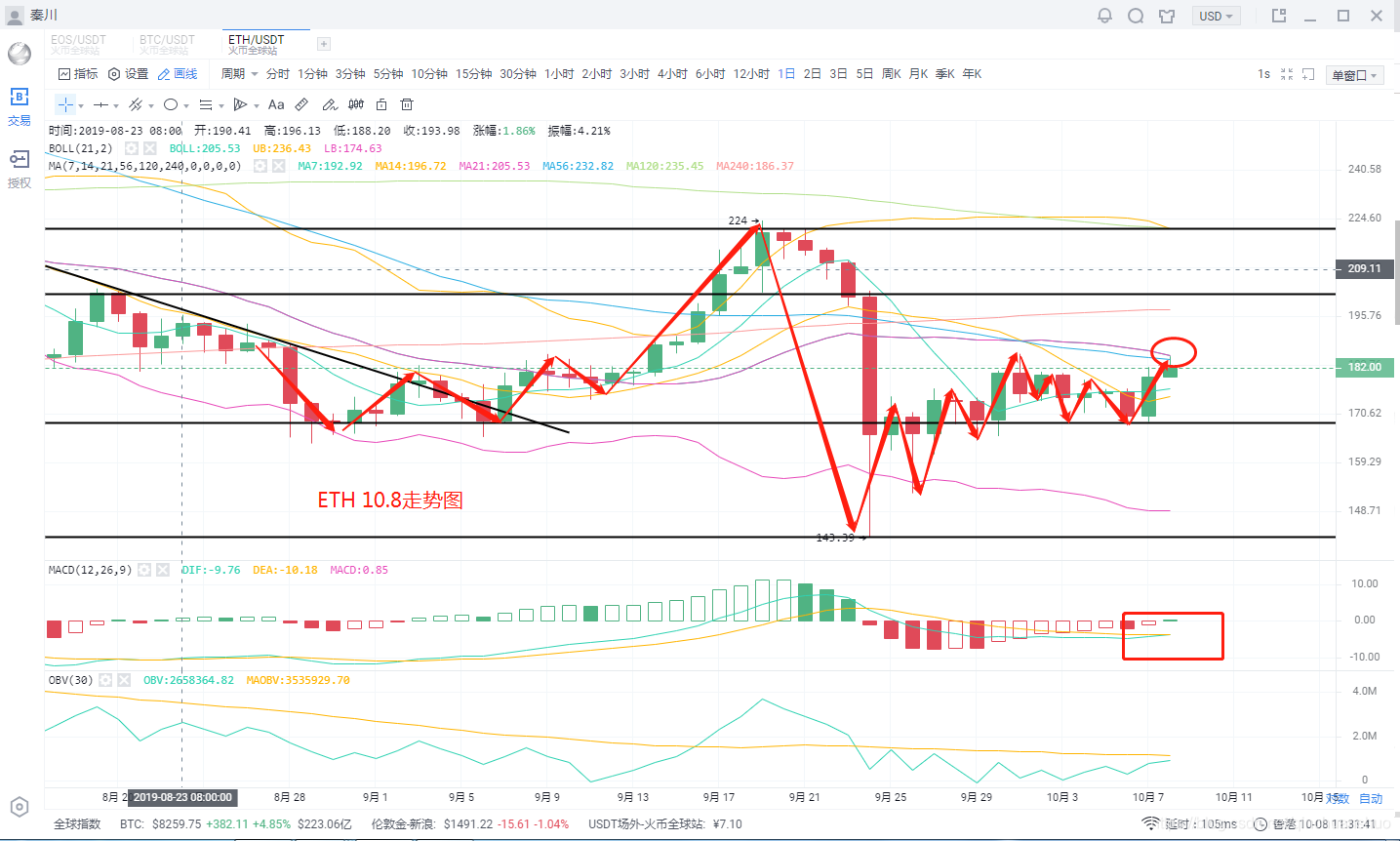Switch to the EOS/USDT tab
The width and height of the screenshot is (1400, 841).
click(x=78, y=44)
